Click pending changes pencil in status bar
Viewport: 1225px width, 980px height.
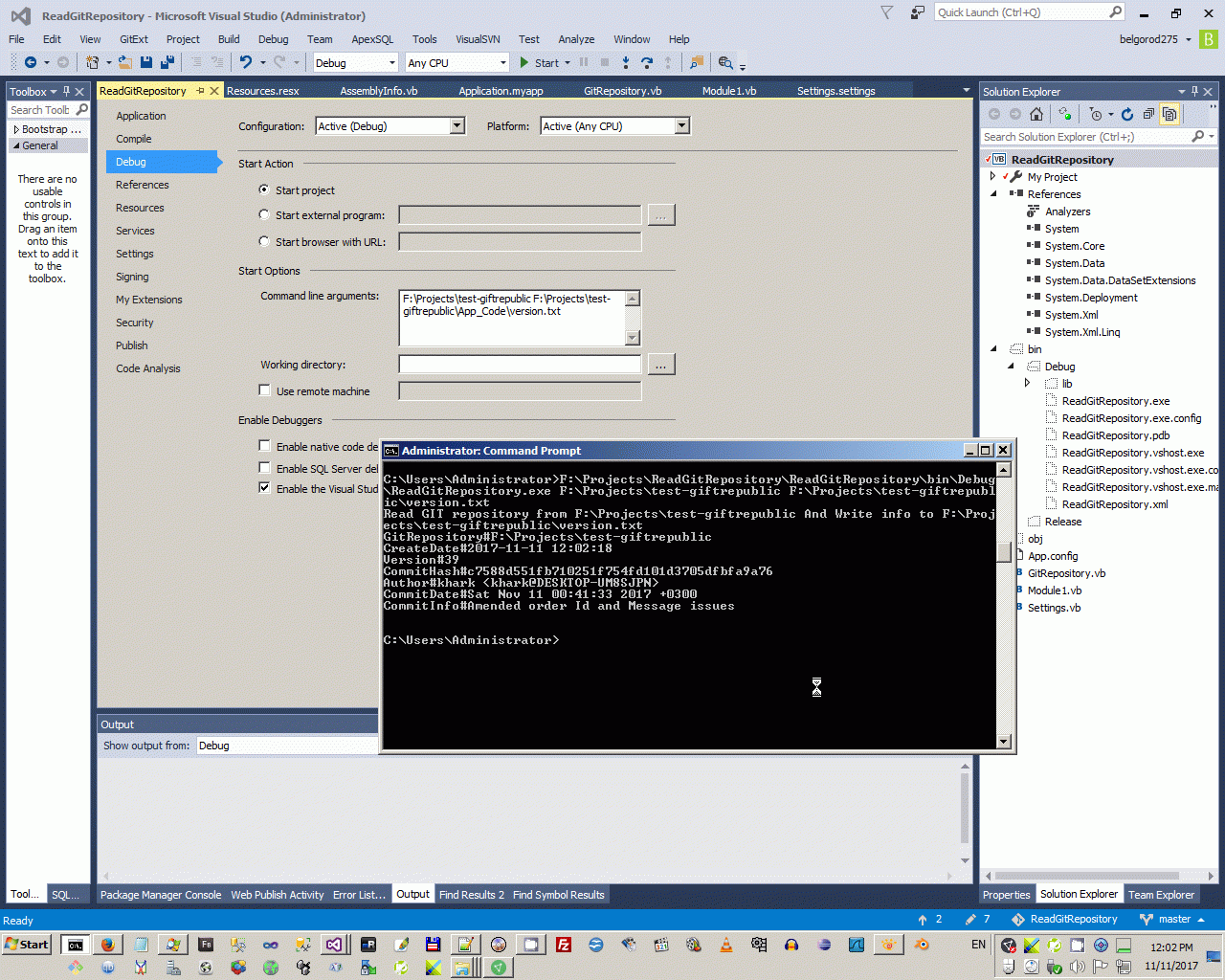tap(970, 919)
